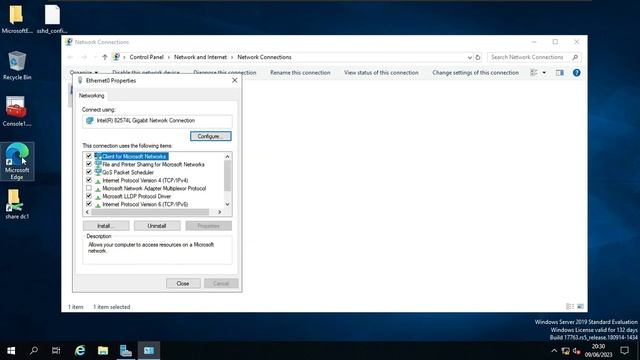Image resolution: width=640 pixels, height=360 pixels.
Task: Uncheck QoS Packet Scheduler checkbox
Action: 89,172
